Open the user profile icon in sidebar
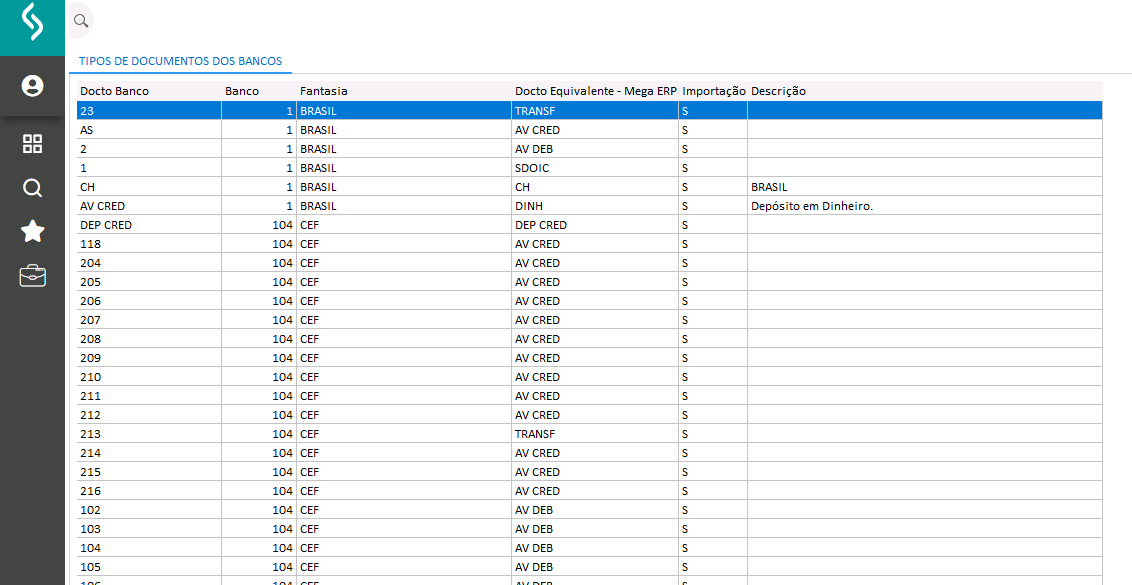The height and width of the screenshot is (585, 1132). click(32, 86)
